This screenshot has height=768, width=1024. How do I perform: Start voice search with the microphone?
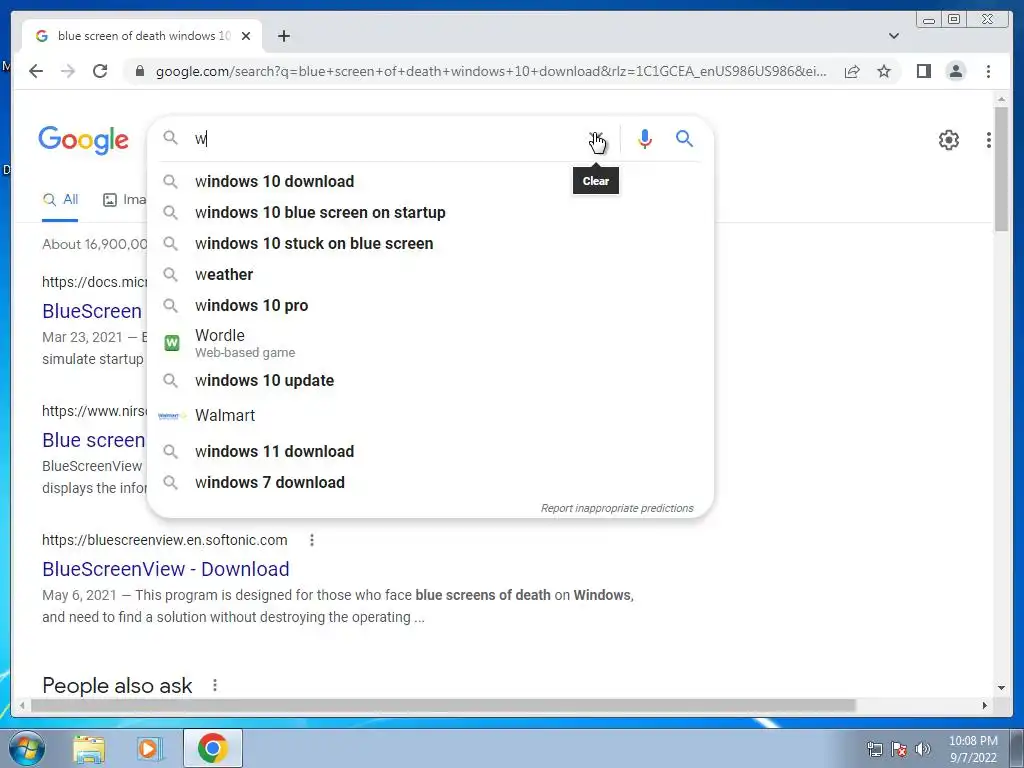(645, 138)
